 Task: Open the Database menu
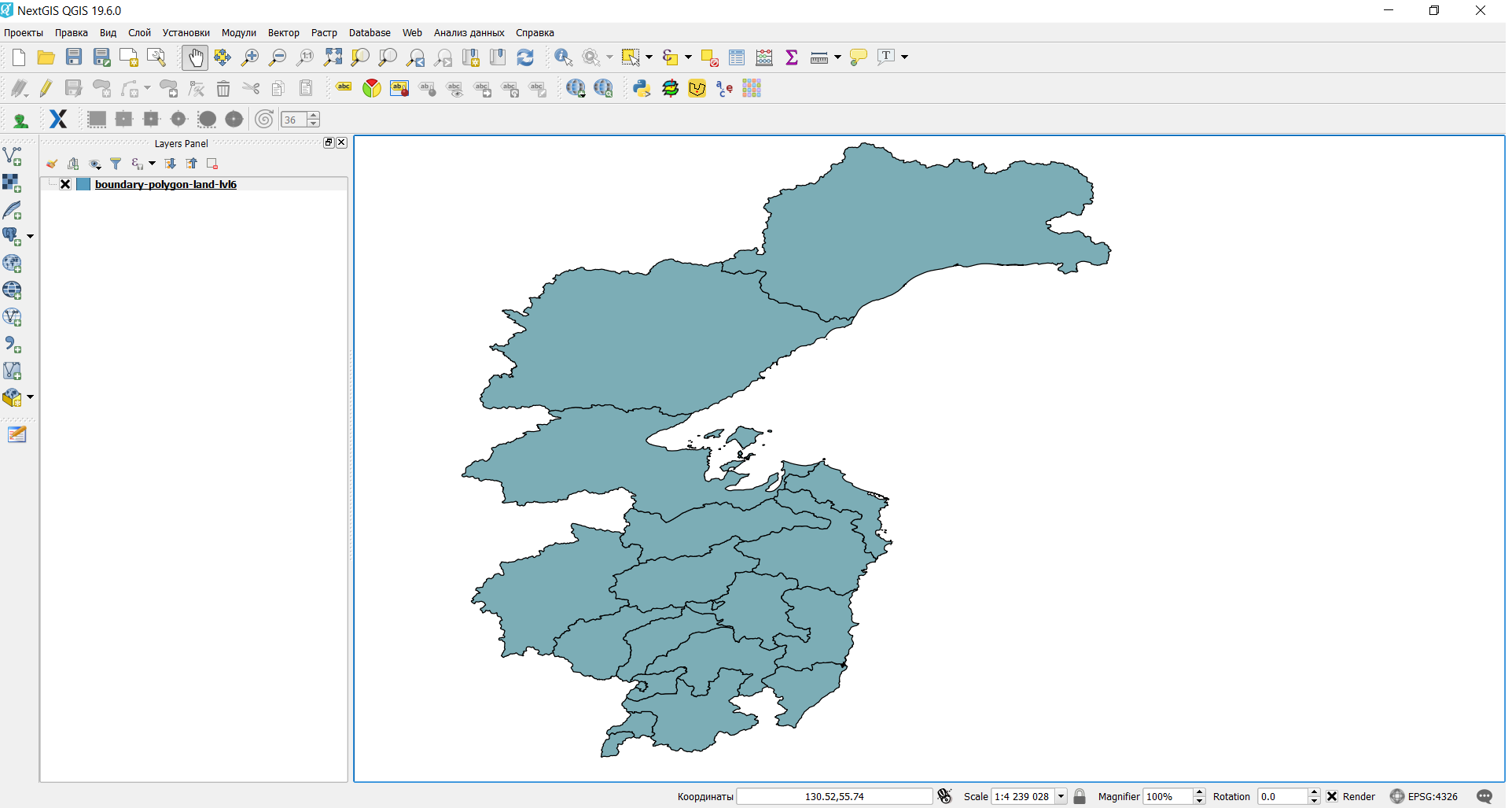369,32
